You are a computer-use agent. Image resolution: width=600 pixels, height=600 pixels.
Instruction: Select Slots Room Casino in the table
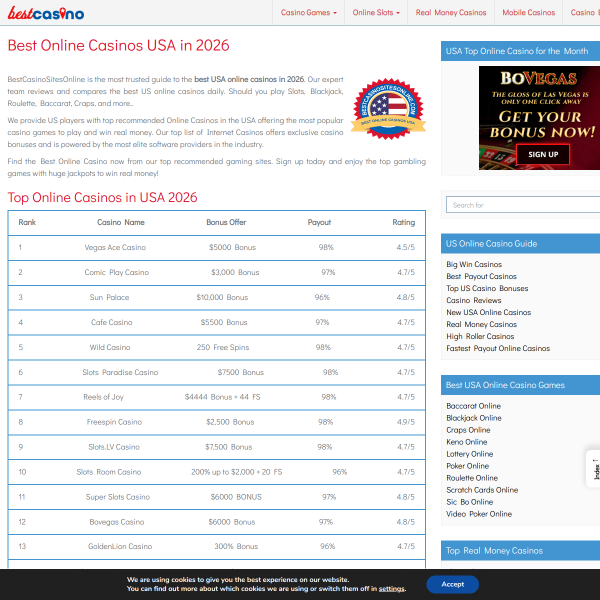tap(109, 472)
